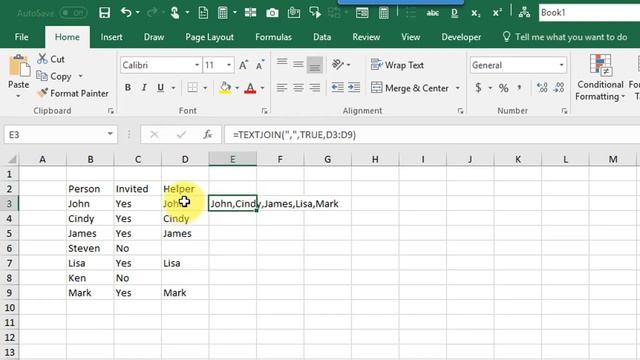Expand the Name Box dropdown
The height and width of the screenshot is (360, 640).
click(x=110, y=134)
